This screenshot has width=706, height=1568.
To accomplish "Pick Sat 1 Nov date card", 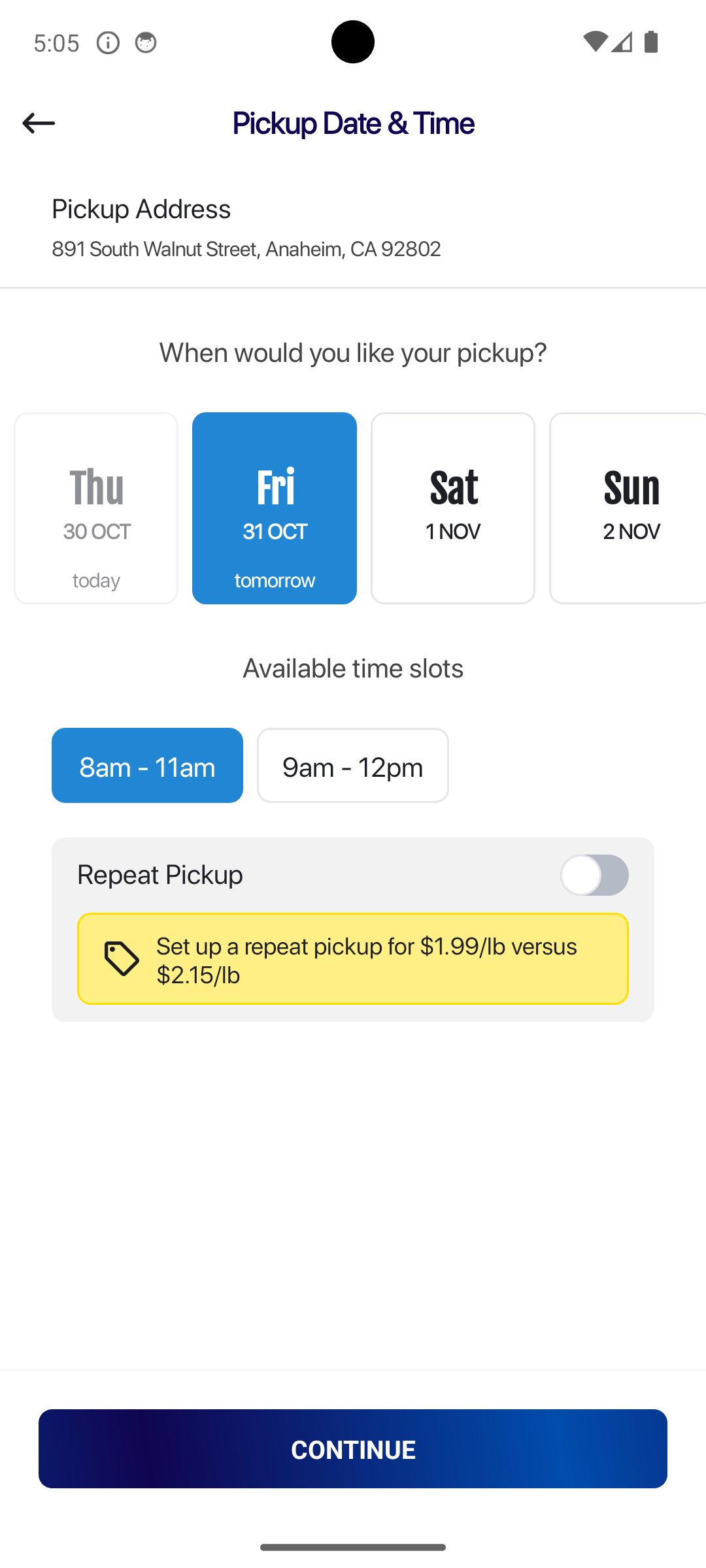I will pos(453,508).
